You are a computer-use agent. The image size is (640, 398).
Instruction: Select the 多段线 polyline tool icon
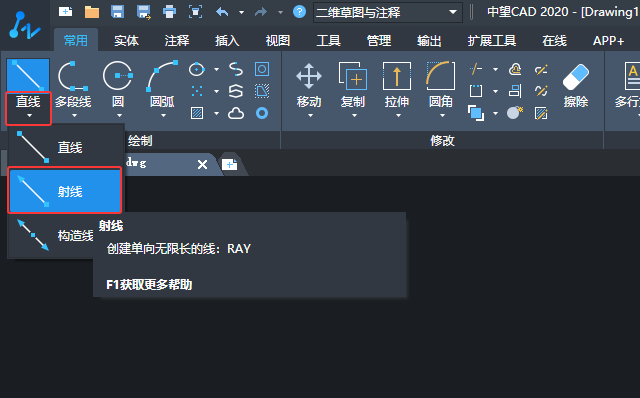click(x=73, y=76)
